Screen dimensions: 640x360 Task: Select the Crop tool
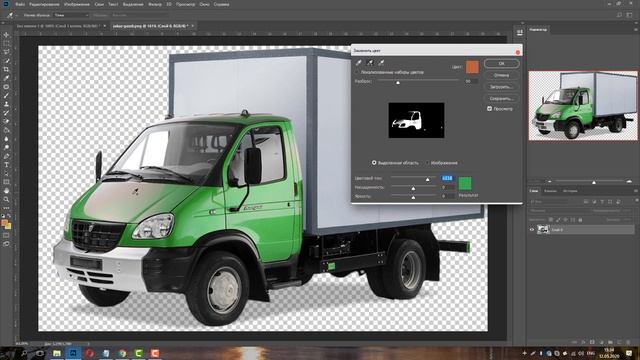click(x=7, y=69)
